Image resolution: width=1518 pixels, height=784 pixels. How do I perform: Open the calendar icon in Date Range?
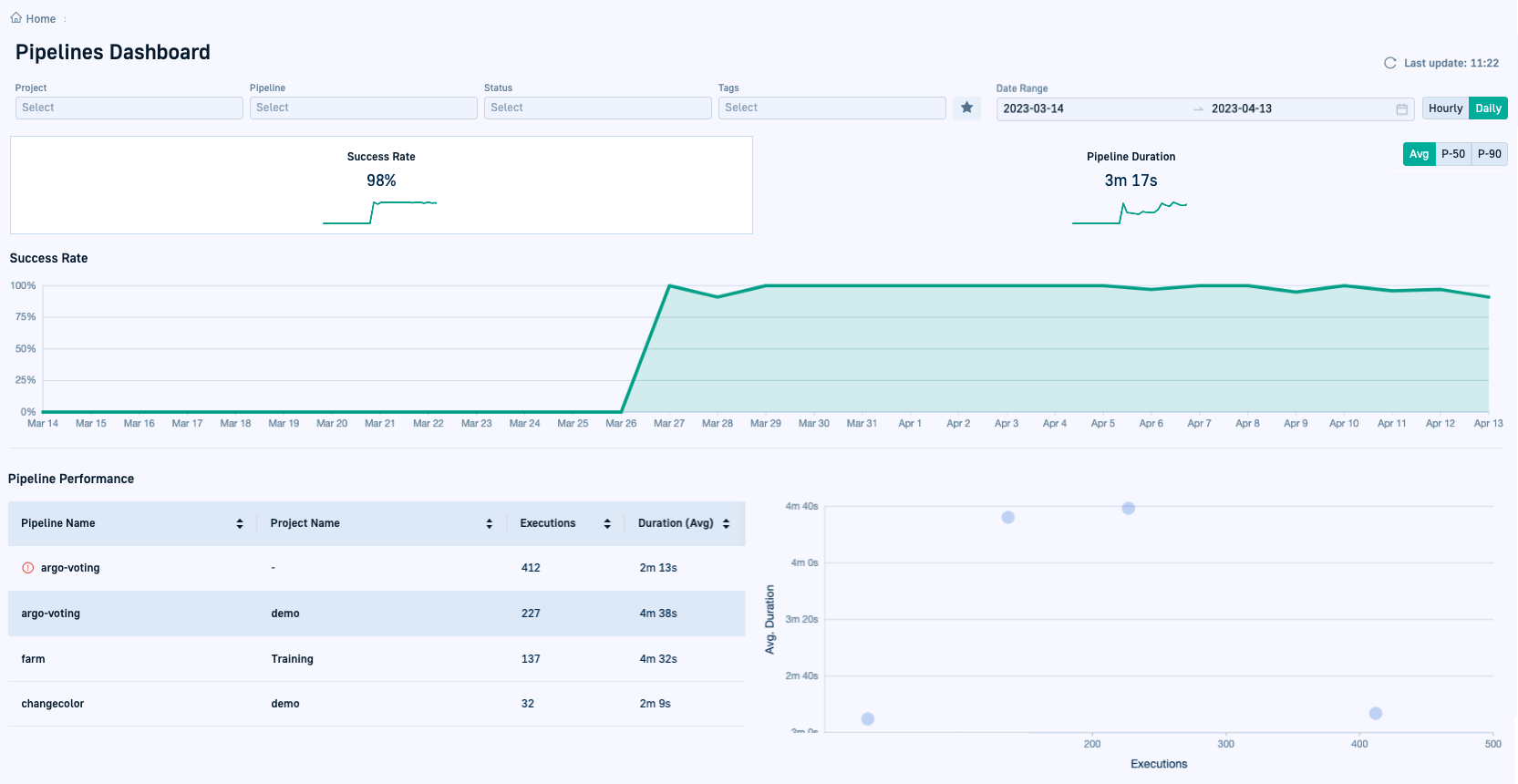(x=1401, y=109)
